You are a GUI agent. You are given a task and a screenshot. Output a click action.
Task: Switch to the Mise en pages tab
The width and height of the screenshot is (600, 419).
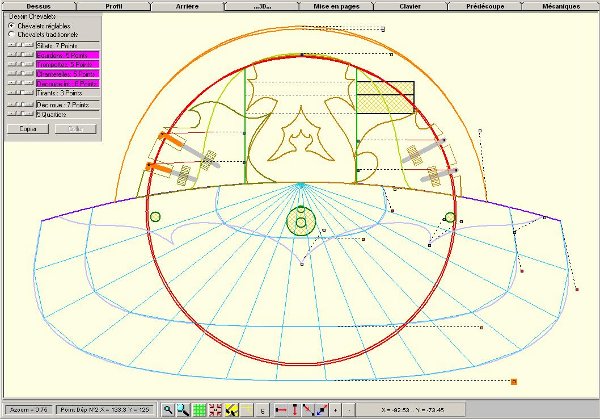pos(337,6)
